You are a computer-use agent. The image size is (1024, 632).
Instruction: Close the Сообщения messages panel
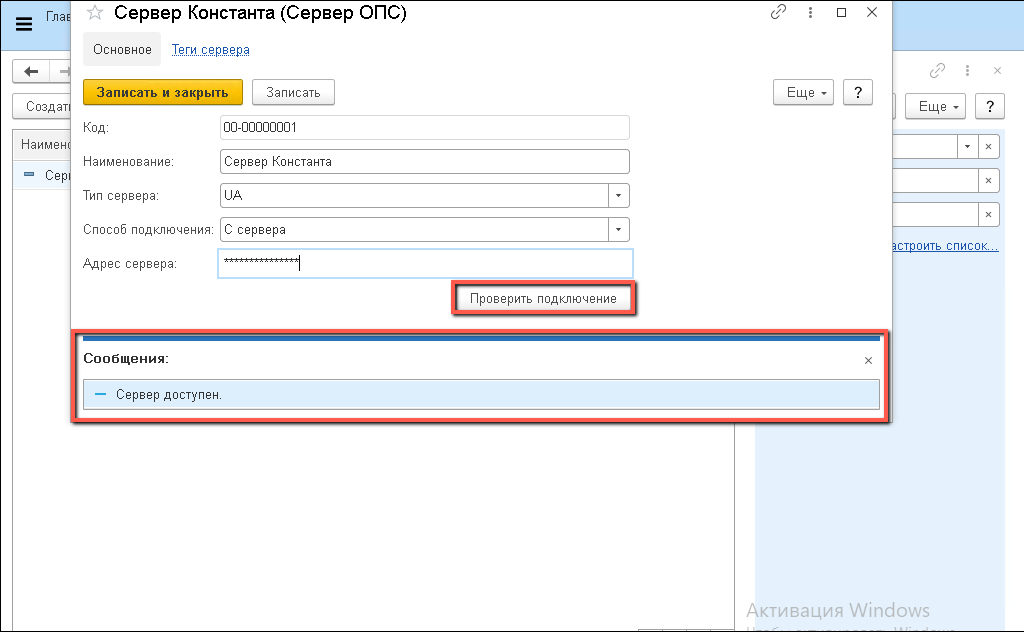click(868, 360)
